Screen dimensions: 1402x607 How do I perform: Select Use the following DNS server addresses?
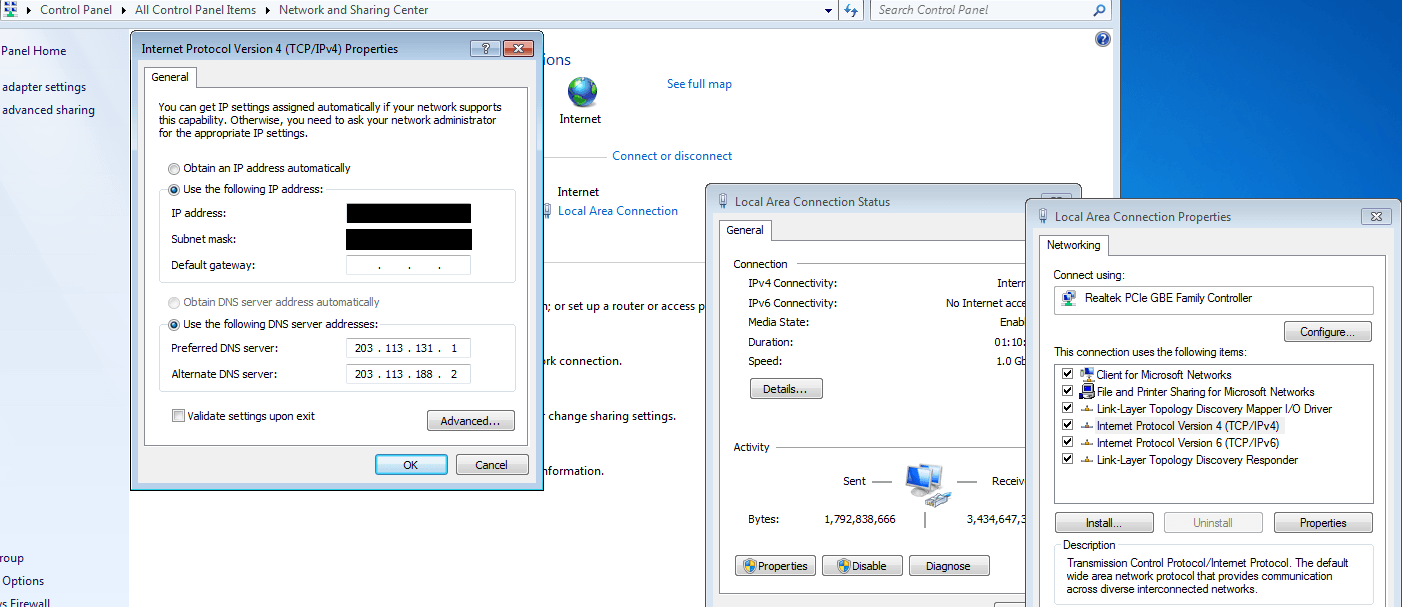(174, 324)
